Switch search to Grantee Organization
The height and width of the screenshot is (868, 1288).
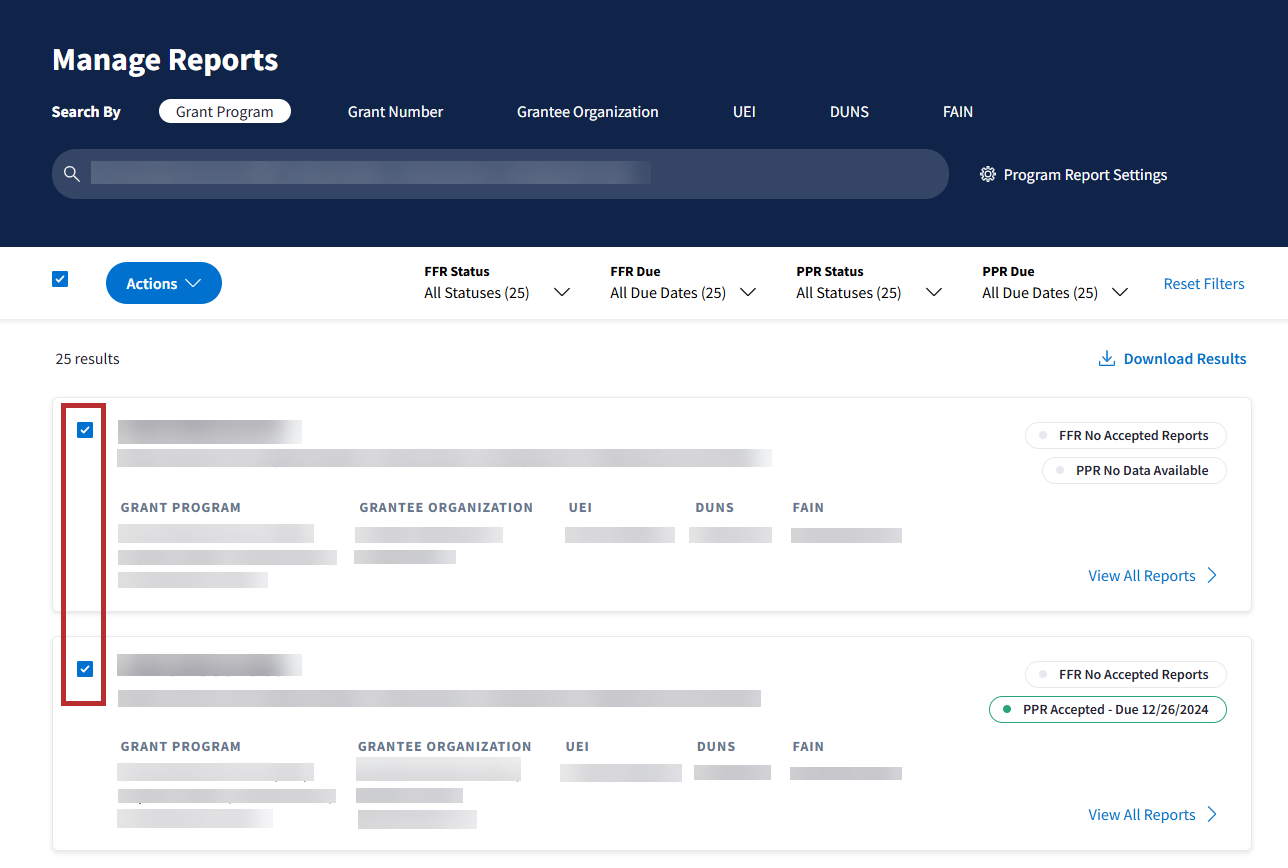click(x=587, y=112)
